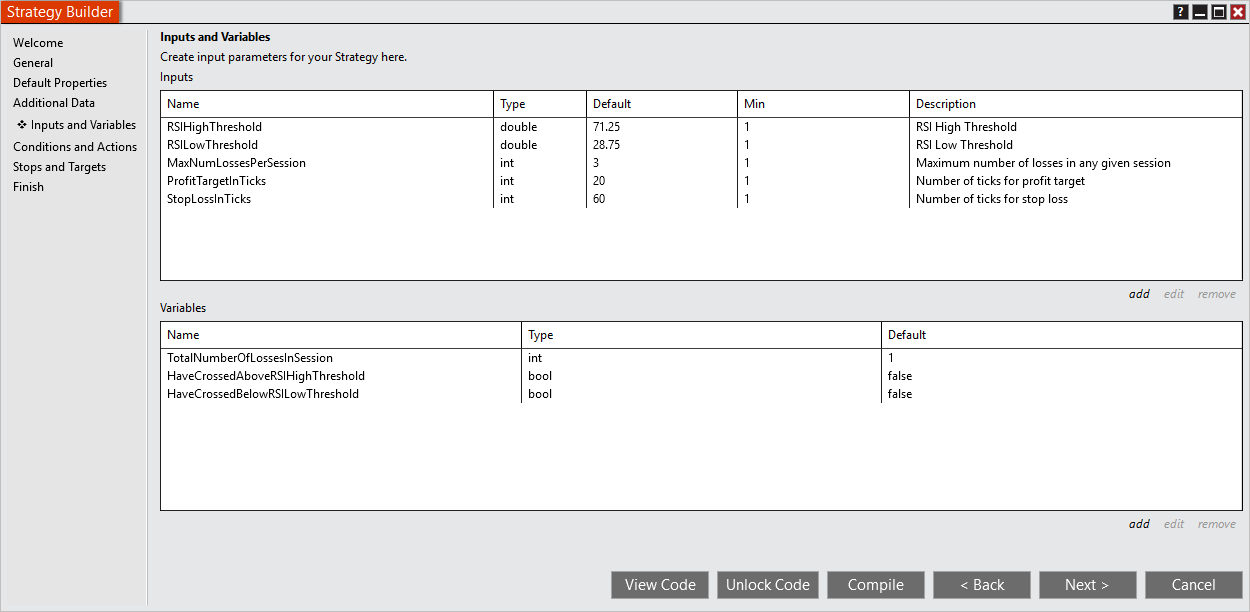Remove the selected input

click(x=1216, y=293)
